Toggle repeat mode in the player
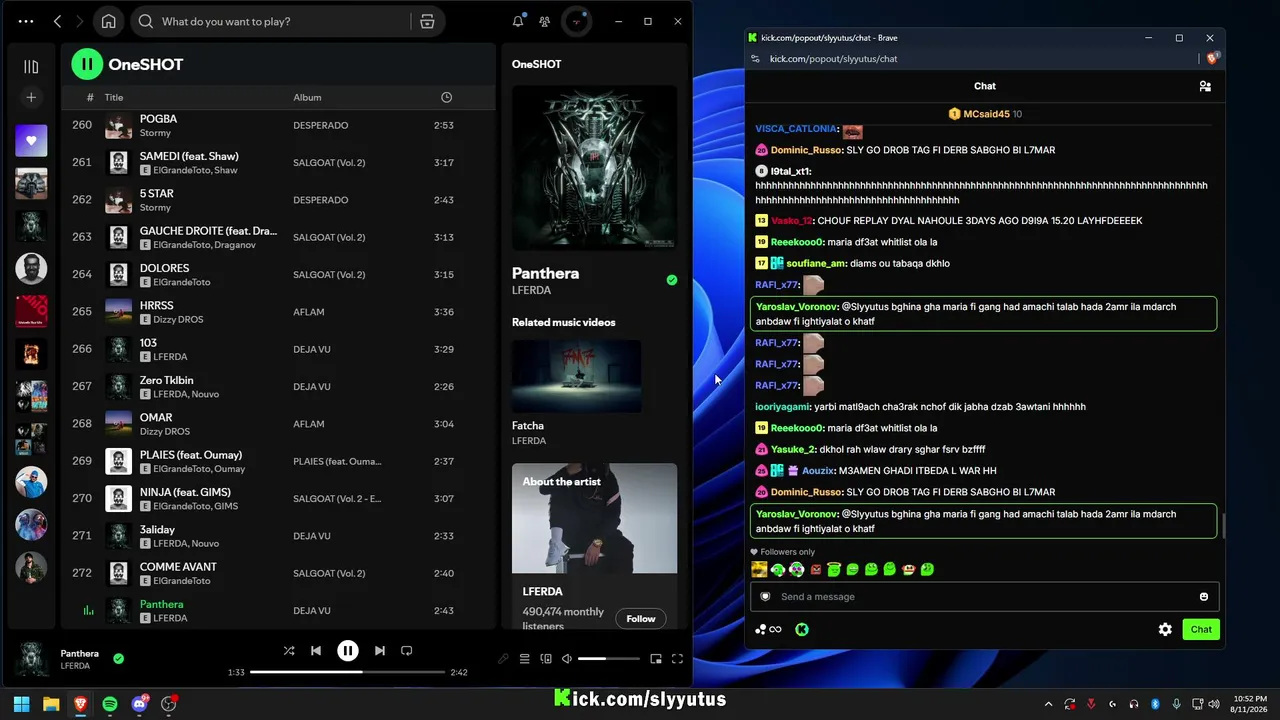The height and width of the screenshot is (720, 1280). pos(406,651)
